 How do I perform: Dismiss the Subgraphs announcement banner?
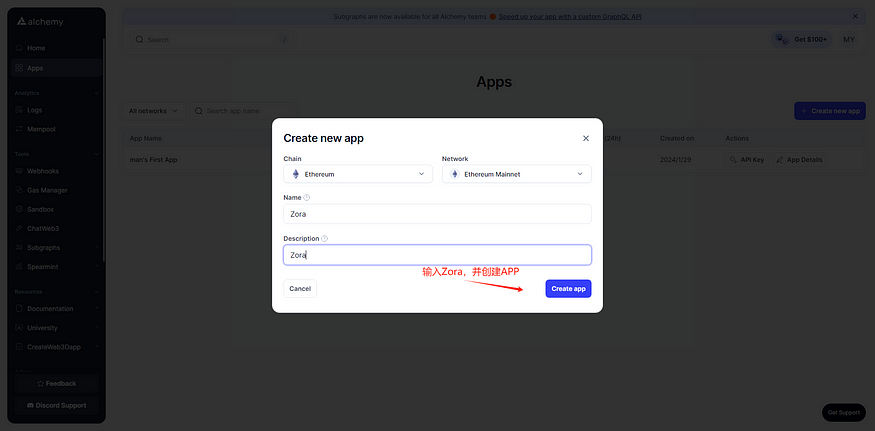click(x=855, y=17)
